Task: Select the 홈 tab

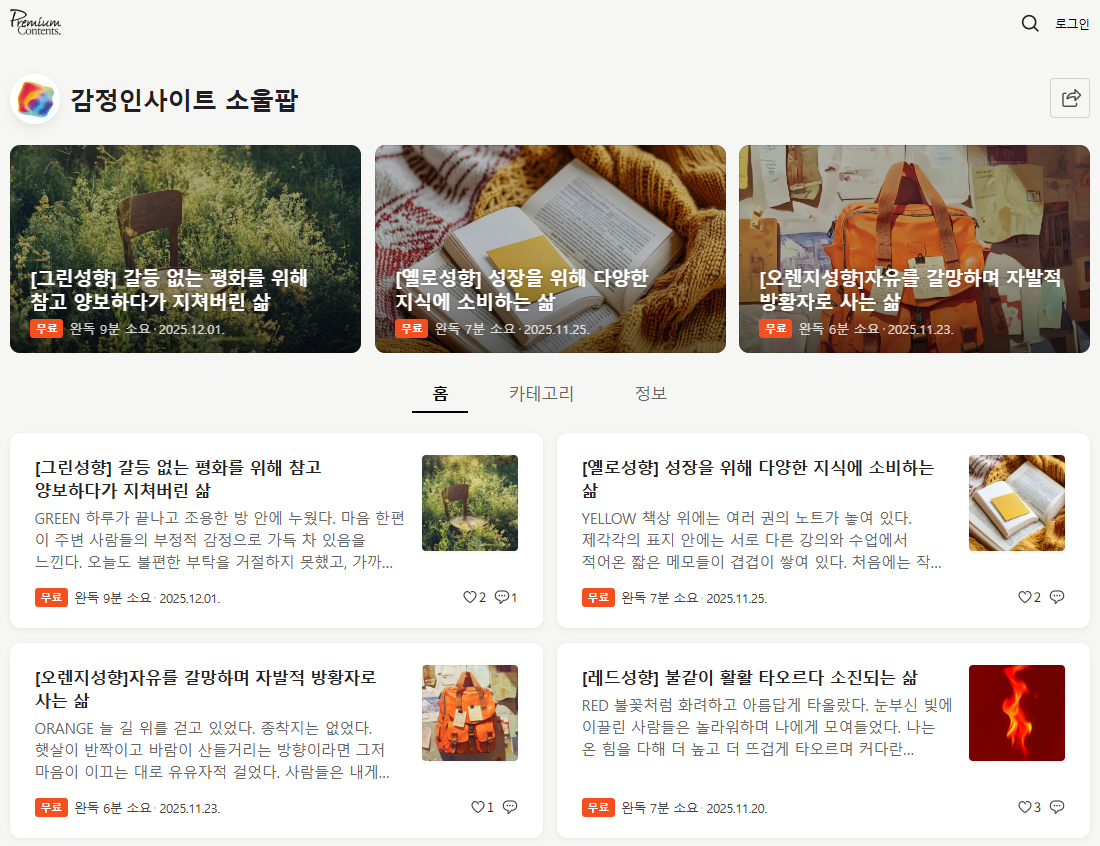Action: click(x=440, y=393)
